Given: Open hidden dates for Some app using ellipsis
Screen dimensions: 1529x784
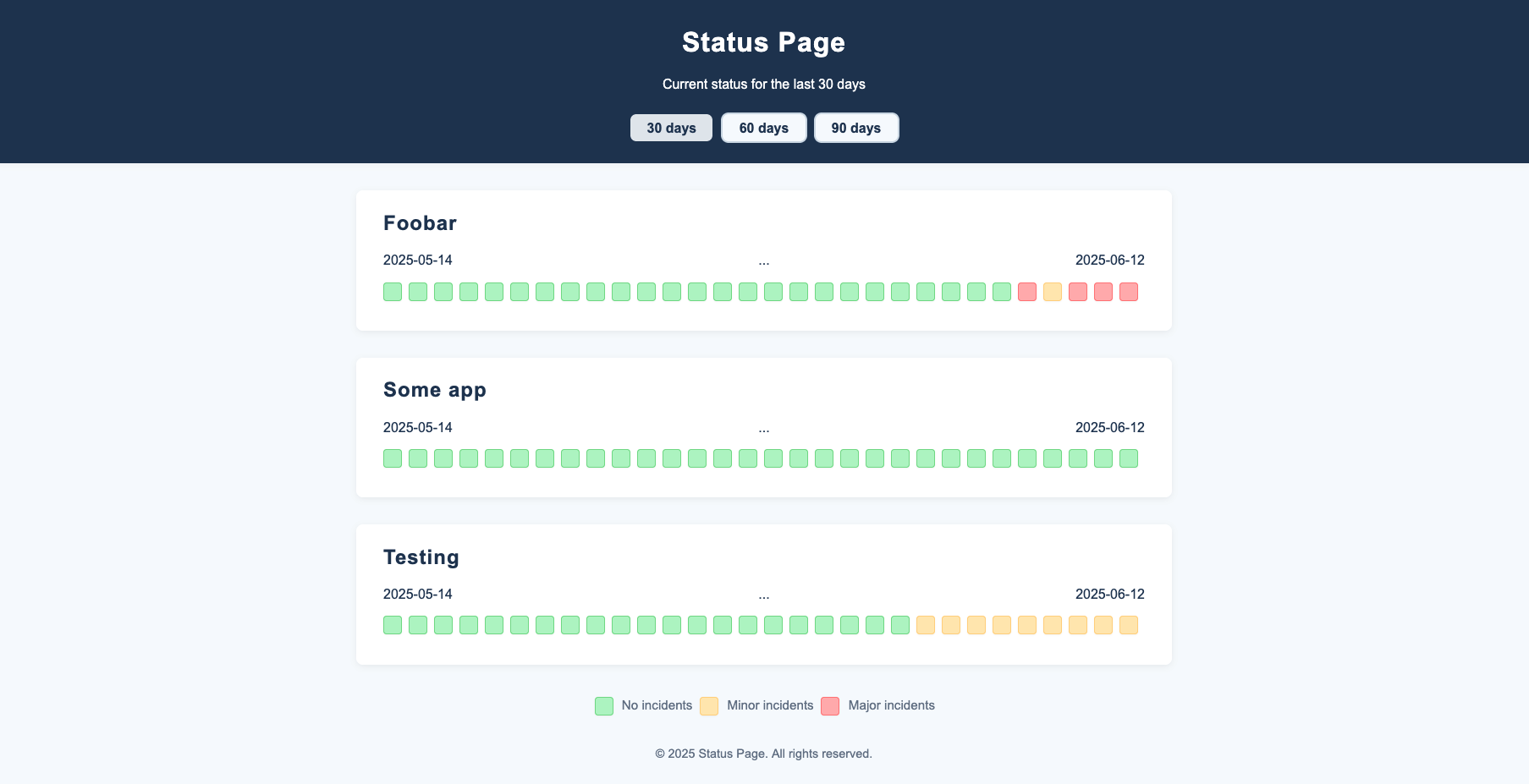Looking at the screenshot, I should pyautogui.click(x=763, y=428).
